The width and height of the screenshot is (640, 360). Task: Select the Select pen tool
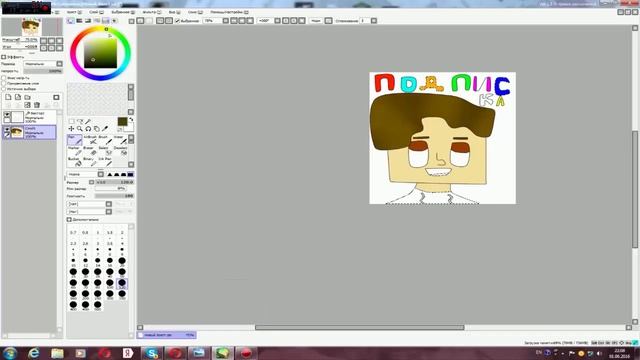tap(105, 151)
